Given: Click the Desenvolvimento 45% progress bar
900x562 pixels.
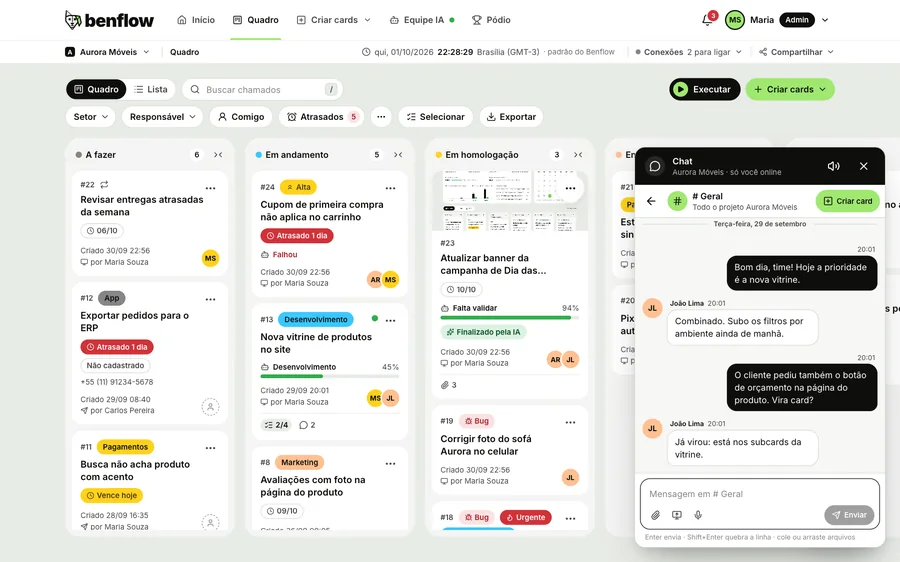Looking at the screenshot, I should click(x=329, y=376).
